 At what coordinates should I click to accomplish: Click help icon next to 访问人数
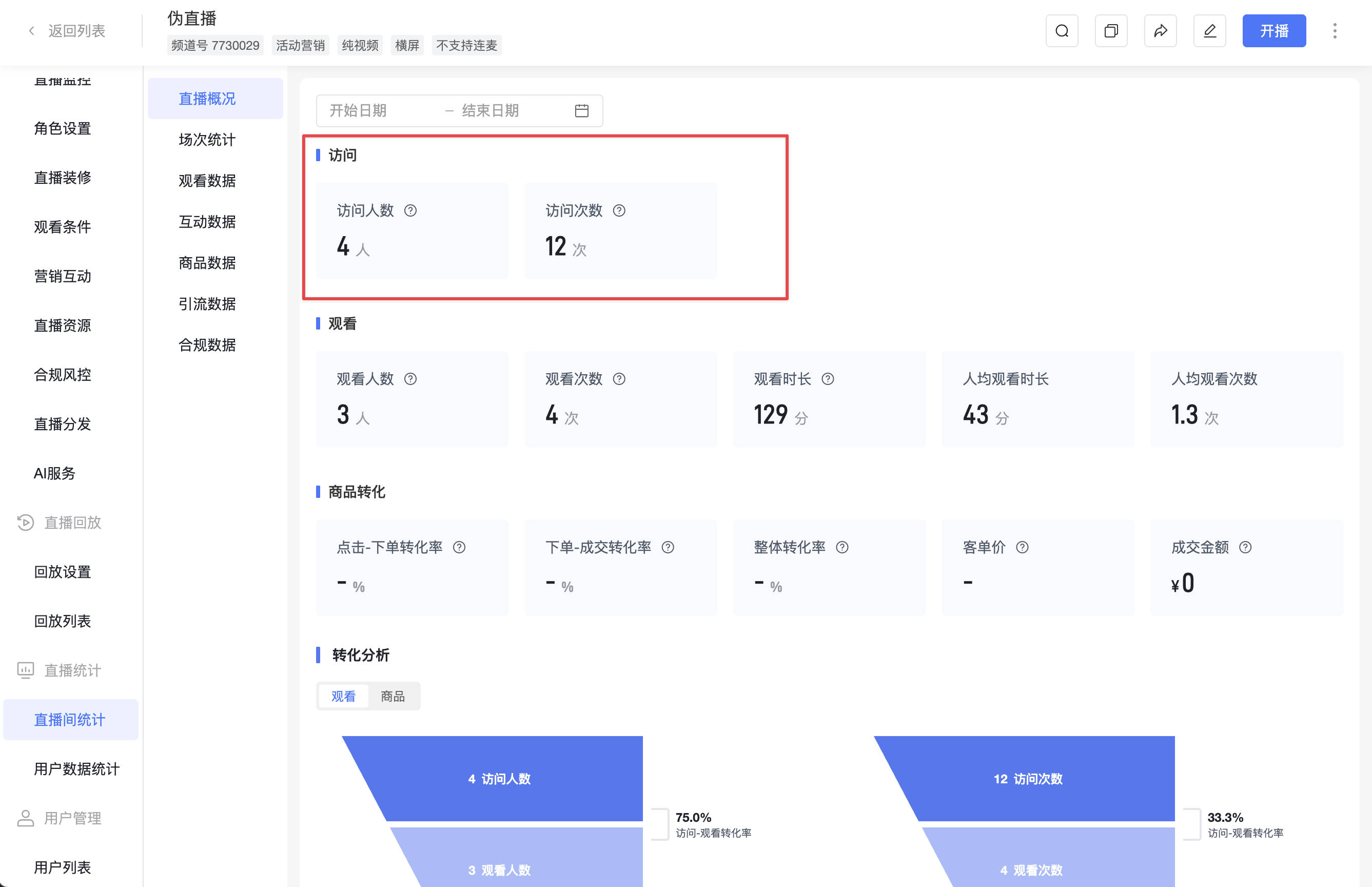tap(410, 211)
